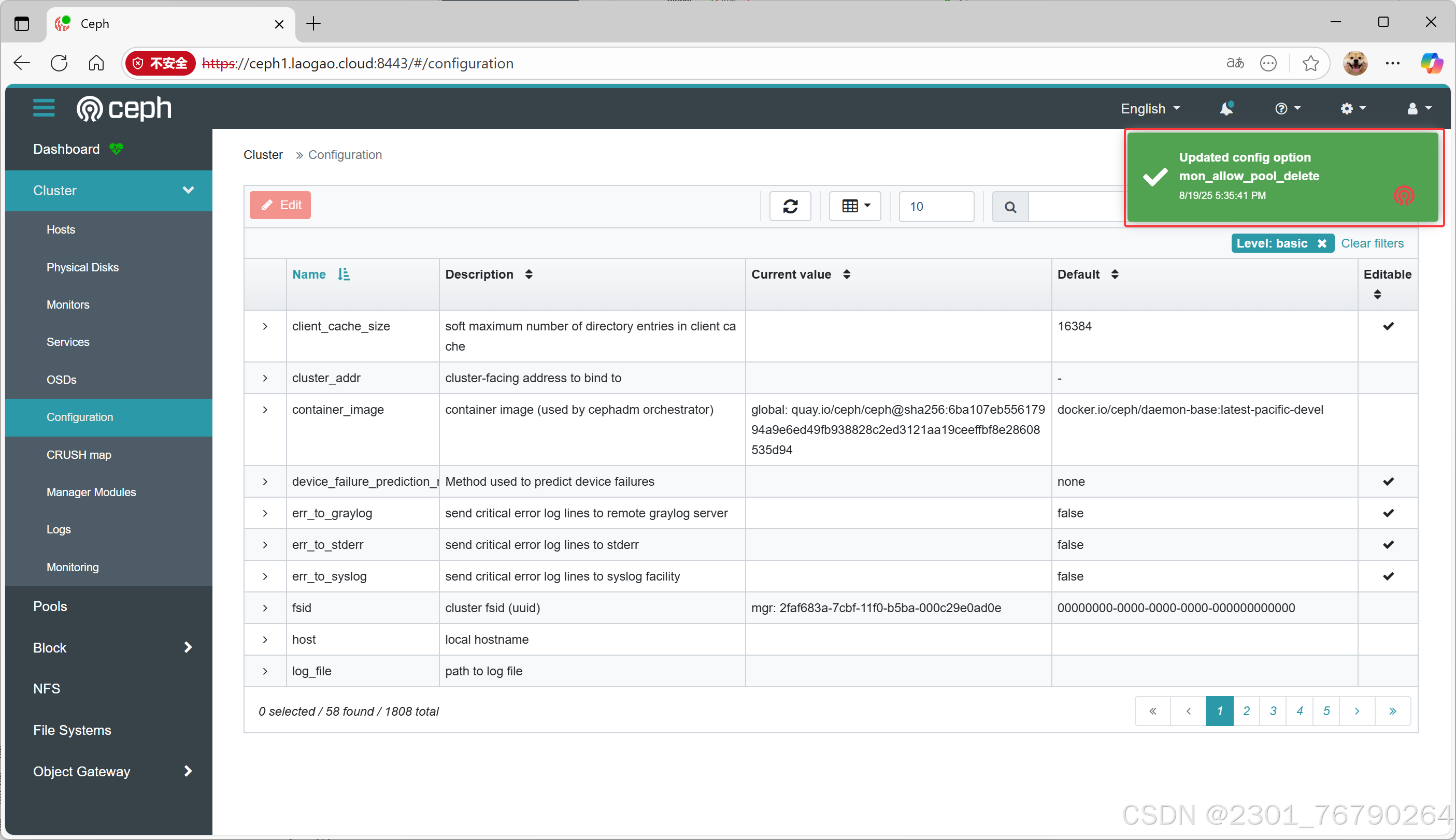1456x840 pixels.
Task: Expand the client_cache_size row
Action: coord(265,327)
